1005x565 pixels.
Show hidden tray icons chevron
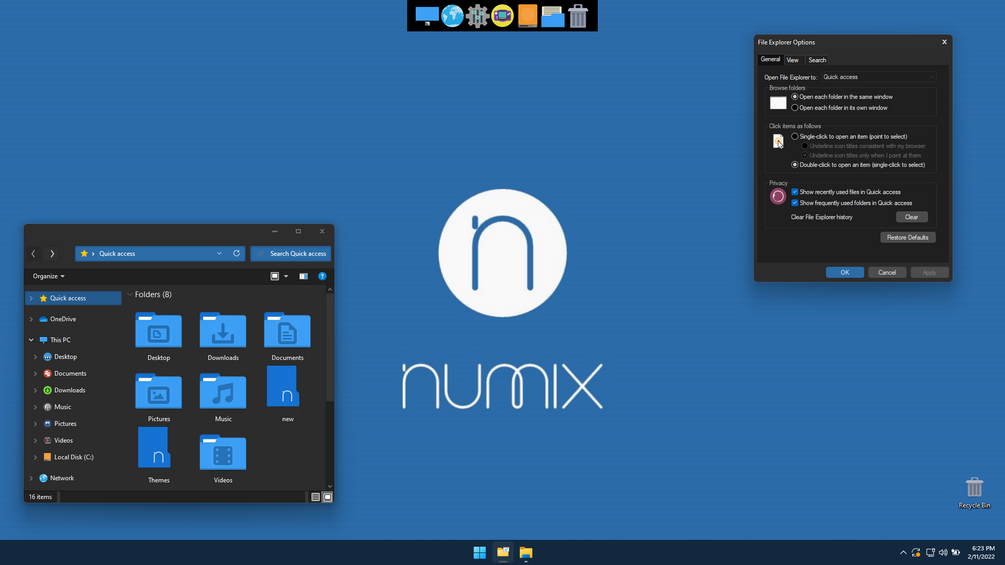pos(903,552)
